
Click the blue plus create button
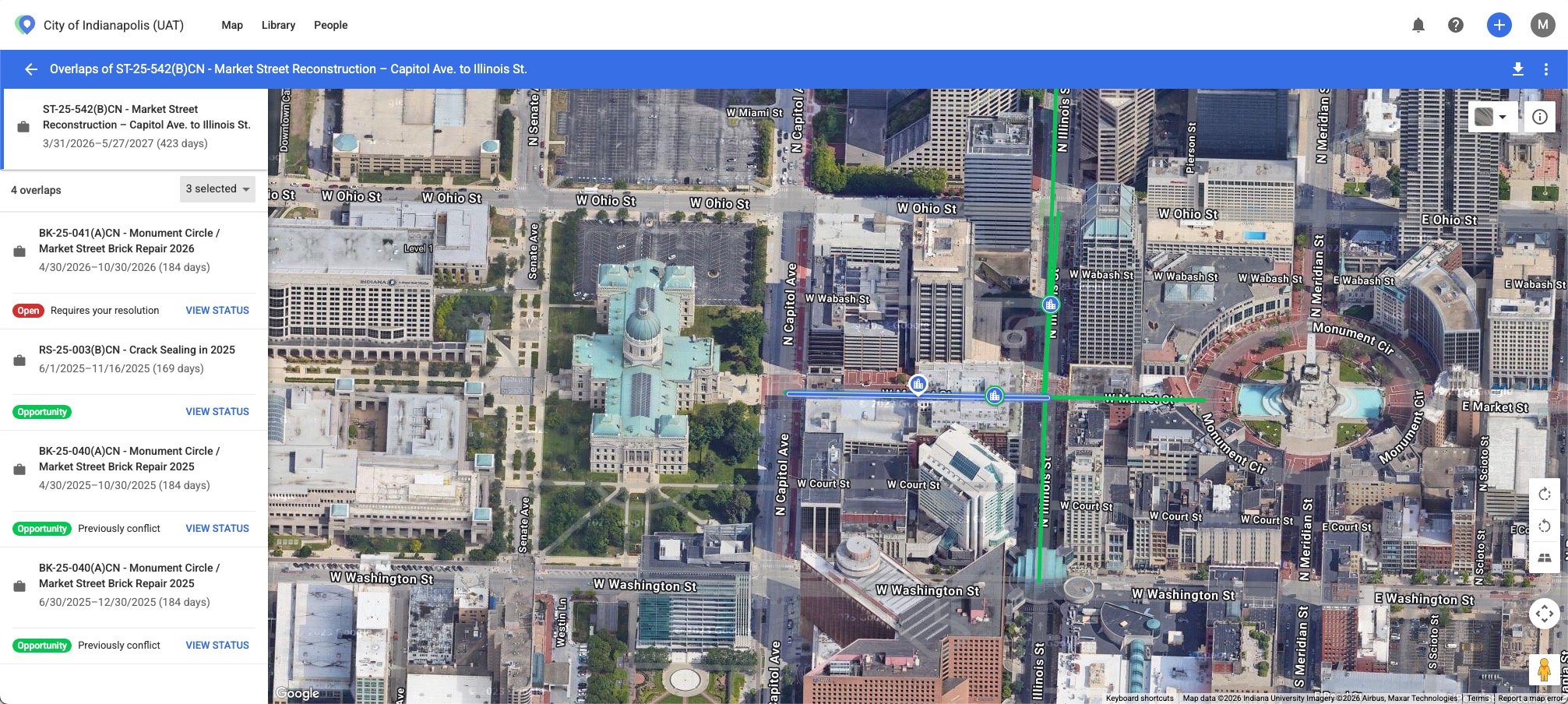coord(1499,25)
